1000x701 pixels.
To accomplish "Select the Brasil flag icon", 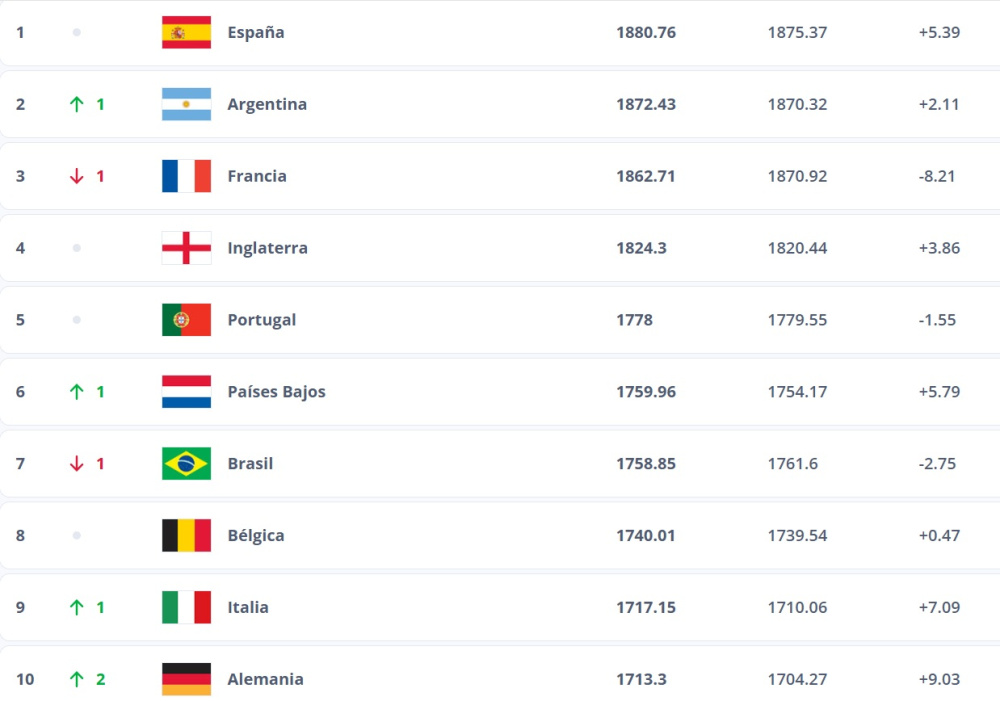I will pyautogui.click(x=186, y=464).
